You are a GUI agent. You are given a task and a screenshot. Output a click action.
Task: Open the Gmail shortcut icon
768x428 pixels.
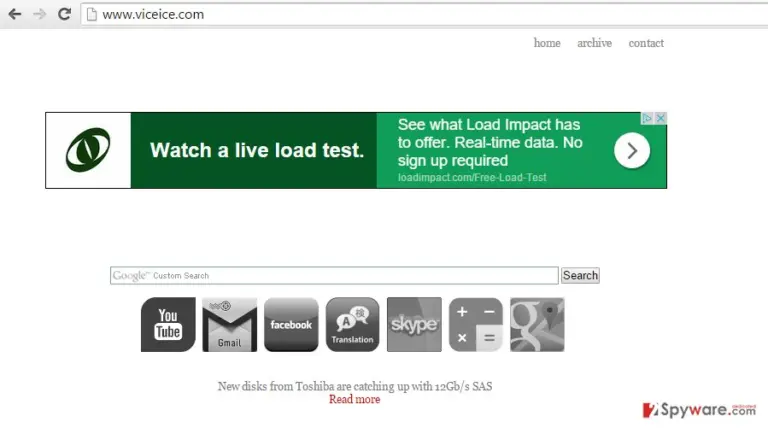[229, 324]
